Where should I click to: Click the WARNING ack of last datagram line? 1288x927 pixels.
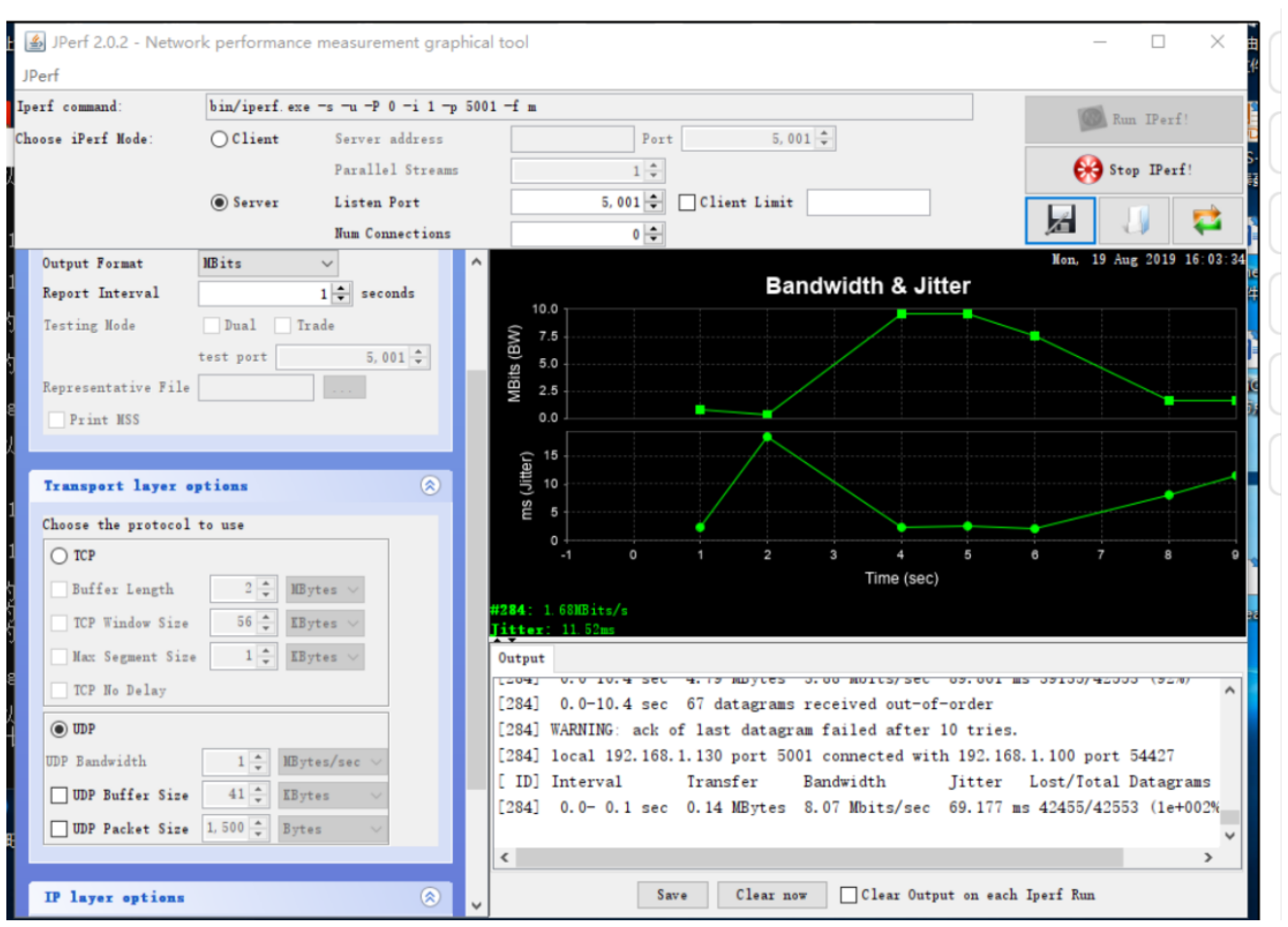pos(758,730)
